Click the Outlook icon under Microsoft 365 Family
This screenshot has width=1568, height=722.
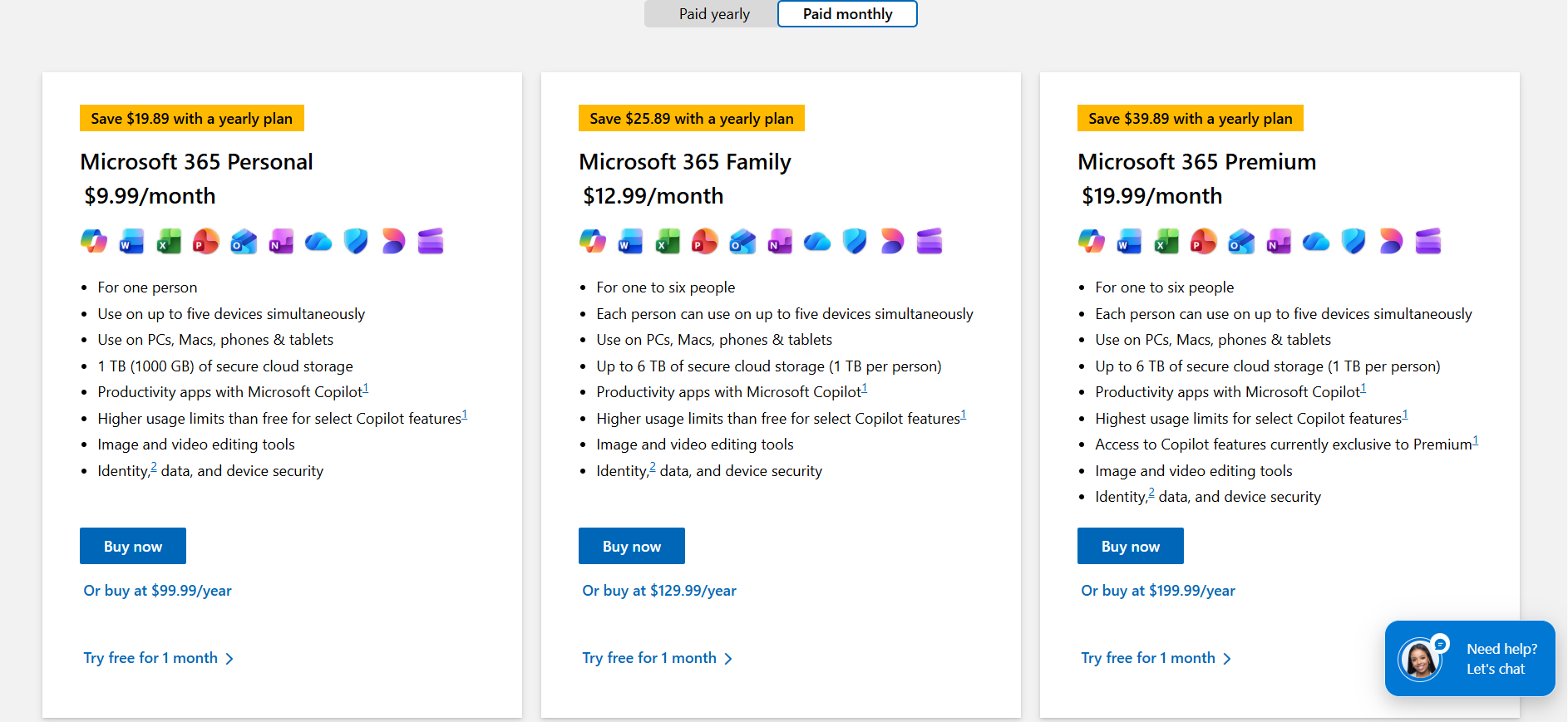[x=742, y=242]
